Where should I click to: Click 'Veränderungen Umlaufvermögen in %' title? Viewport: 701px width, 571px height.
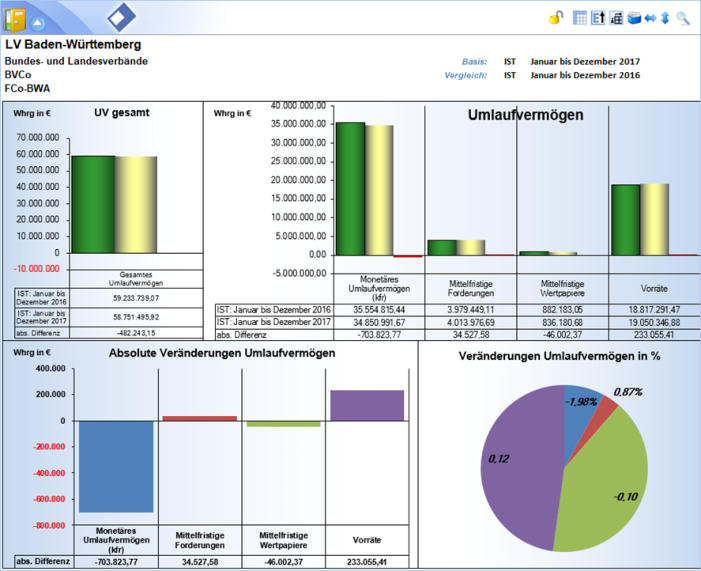click(558, 355)
